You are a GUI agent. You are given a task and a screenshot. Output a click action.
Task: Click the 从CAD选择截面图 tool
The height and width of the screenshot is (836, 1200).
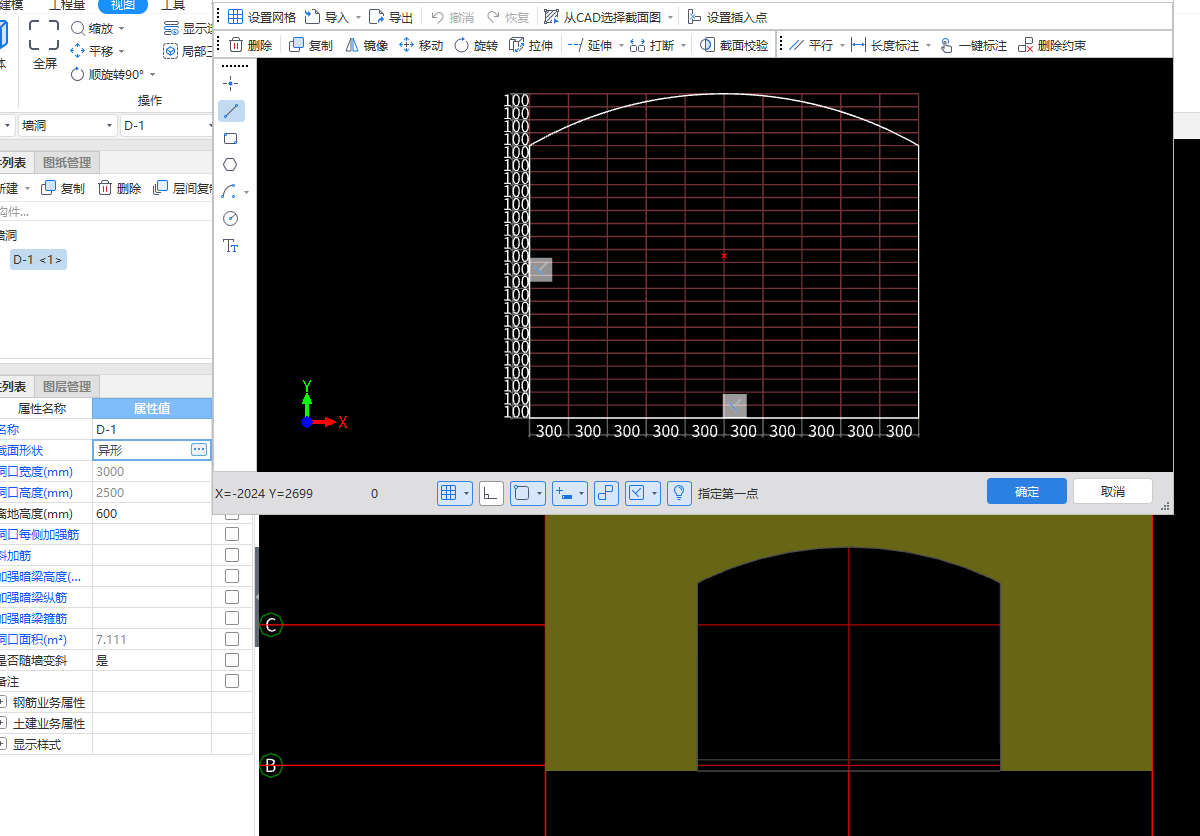(602, 17)
